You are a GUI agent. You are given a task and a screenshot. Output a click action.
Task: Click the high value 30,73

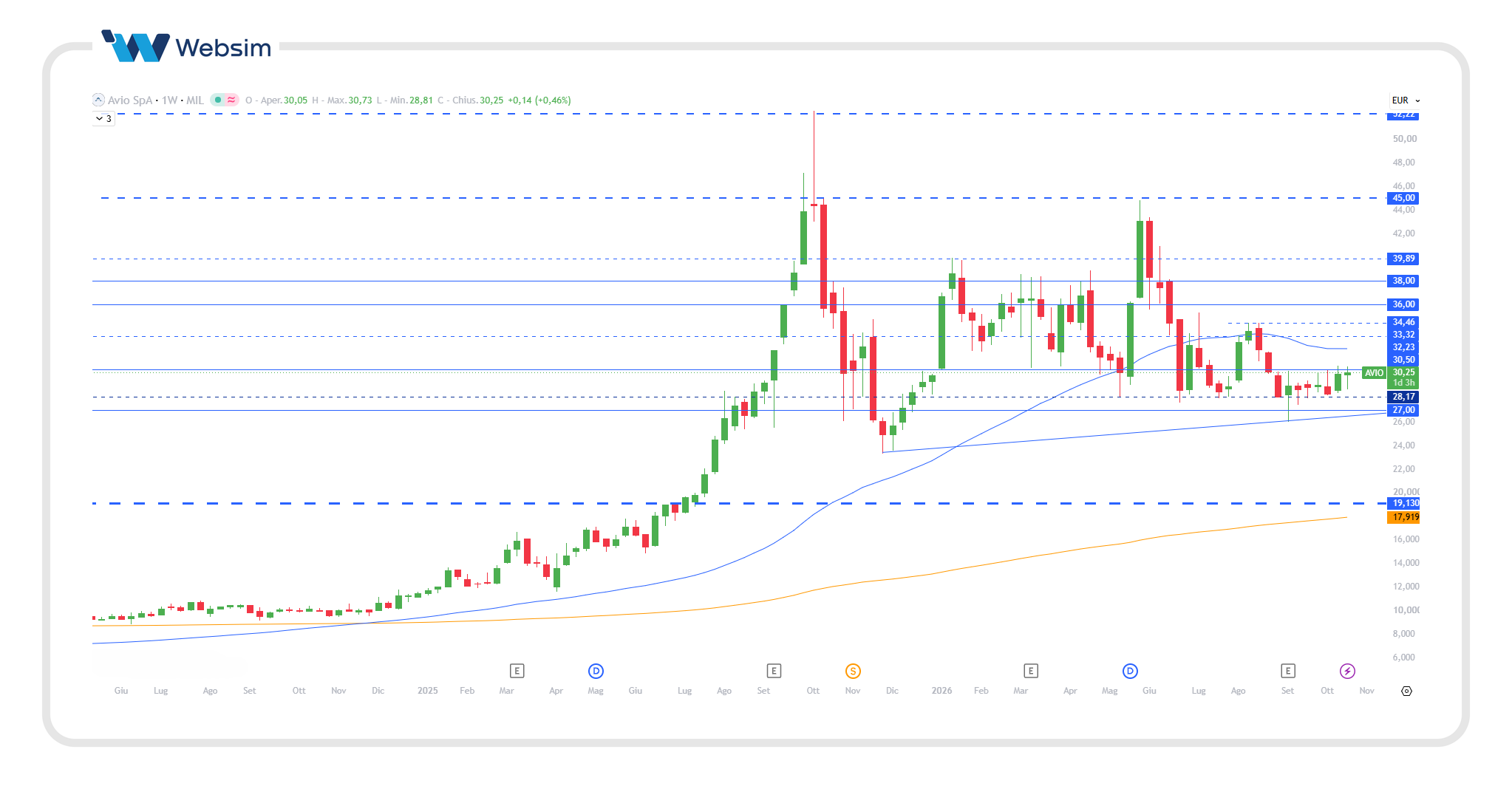click(x=360, y=100)
